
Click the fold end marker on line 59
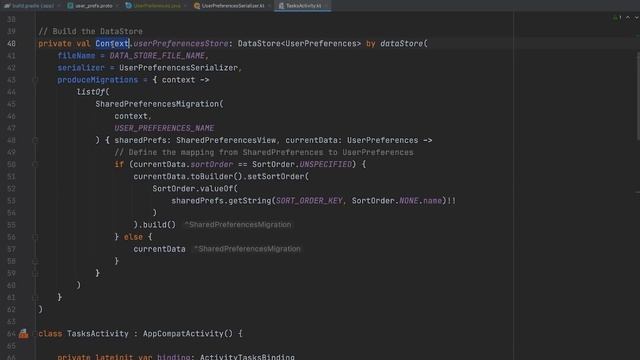coord(35,273)
